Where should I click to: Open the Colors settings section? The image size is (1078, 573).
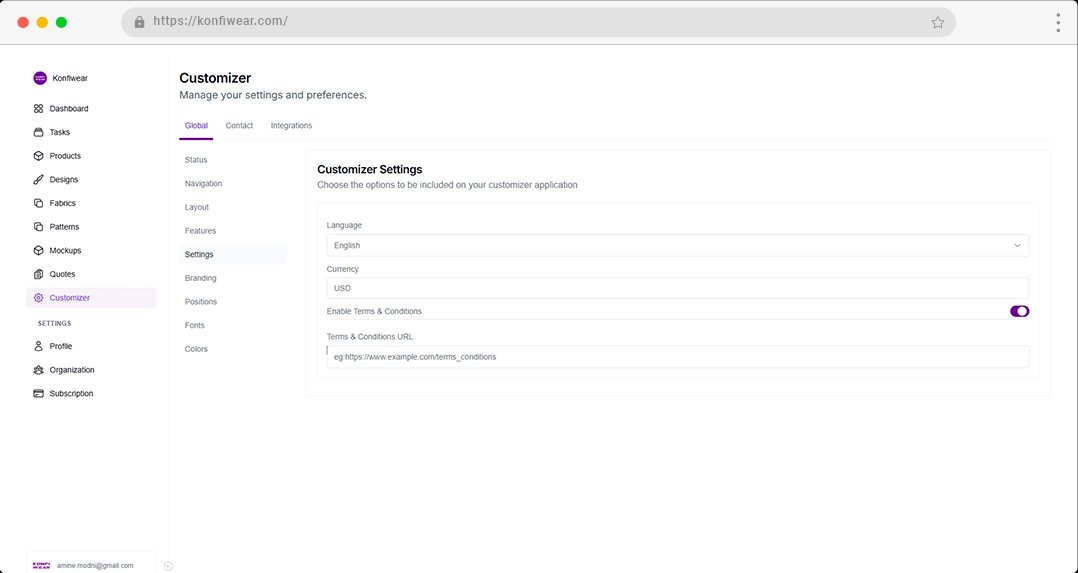(x=196, y=349)
